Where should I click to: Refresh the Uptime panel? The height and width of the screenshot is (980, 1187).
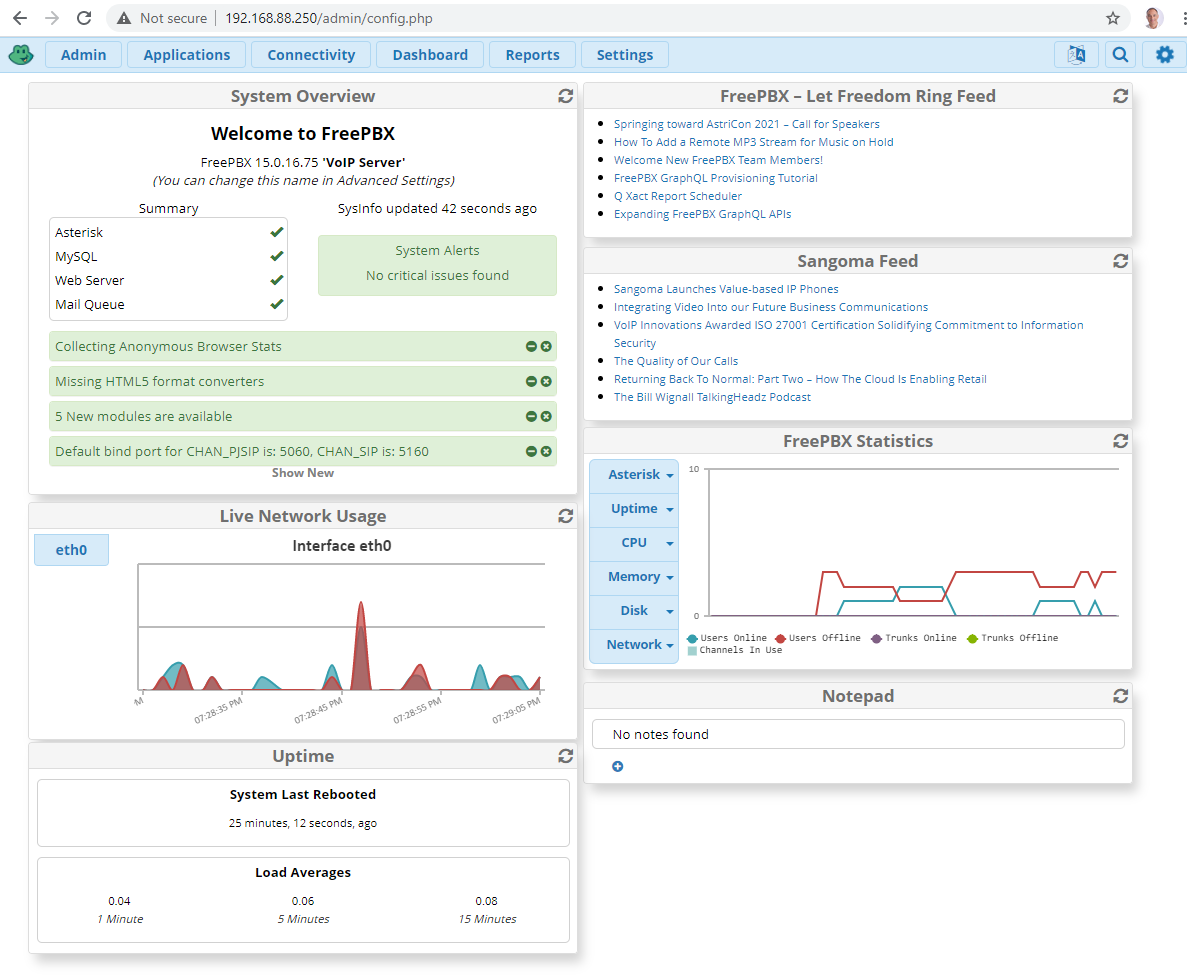pos(565,756)
